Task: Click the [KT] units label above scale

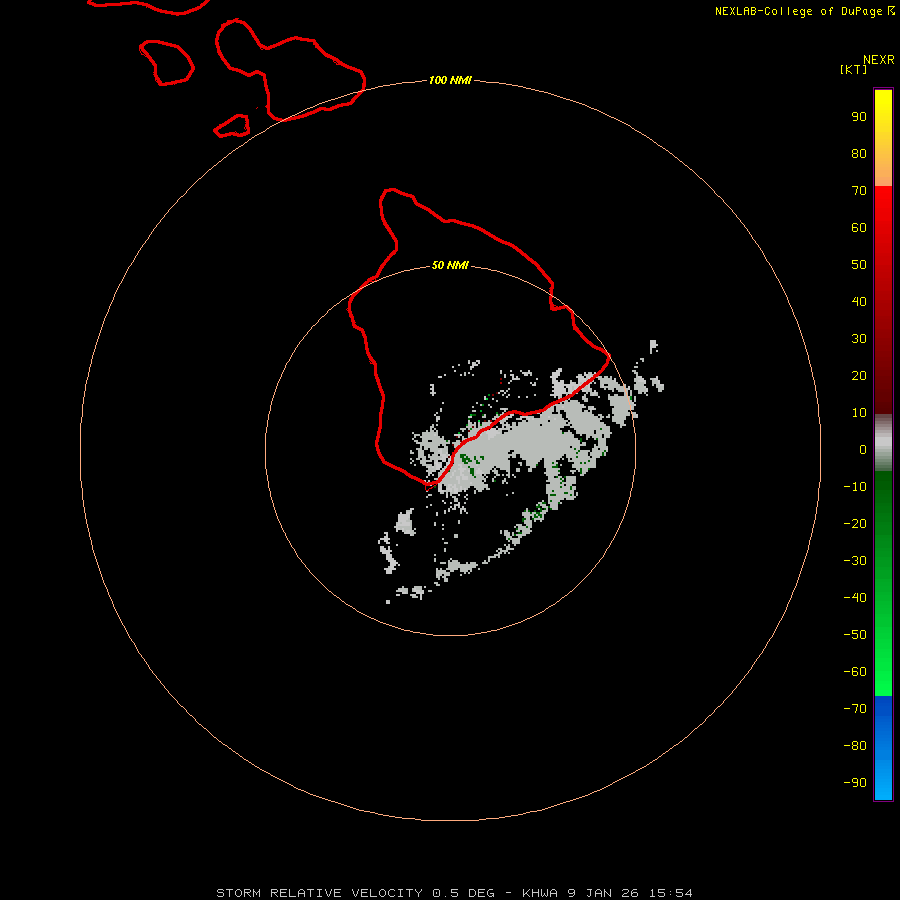Action: (853, 69)
